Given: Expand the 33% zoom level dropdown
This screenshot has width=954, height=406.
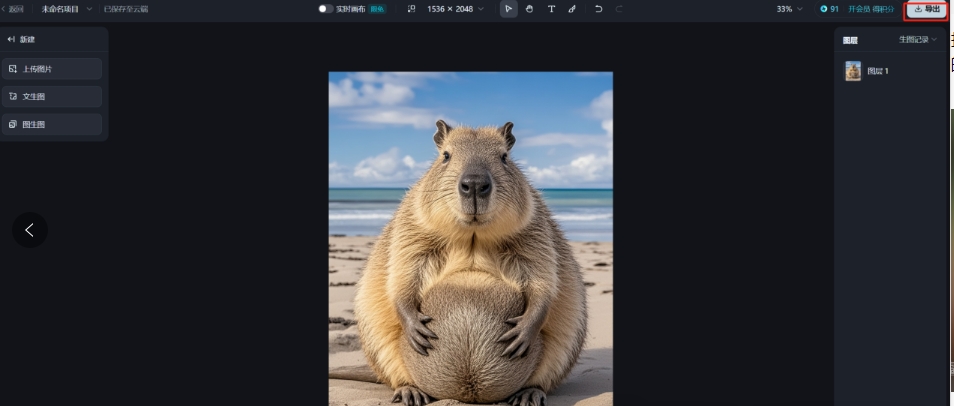Looking at the screenshot, I should coord(789,9).
